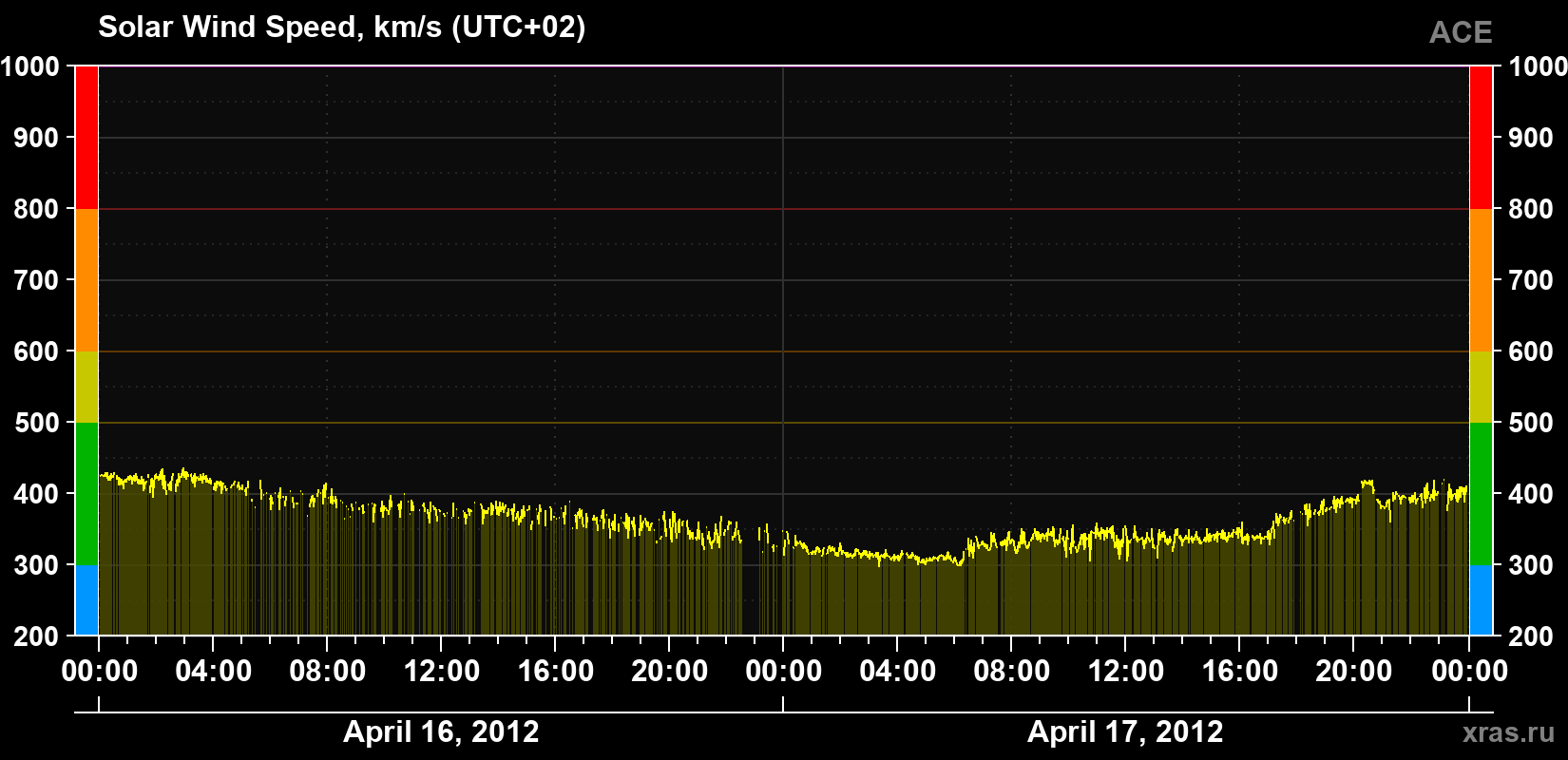Click the blue band on left color scale
Screen dimensions: 1568x760
(x=86, y=600)
